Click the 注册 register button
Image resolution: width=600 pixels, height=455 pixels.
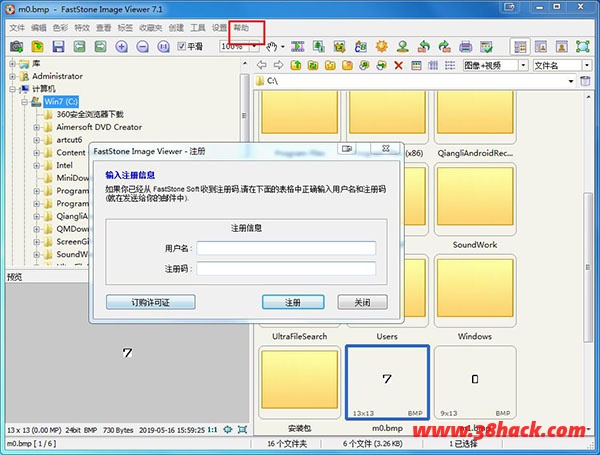point(292,302)
